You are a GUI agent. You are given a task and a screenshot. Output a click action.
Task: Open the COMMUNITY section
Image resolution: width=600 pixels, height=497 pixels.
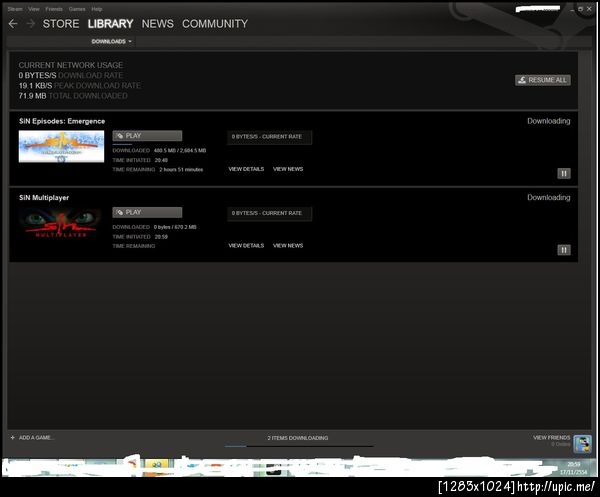click(215, 24)
